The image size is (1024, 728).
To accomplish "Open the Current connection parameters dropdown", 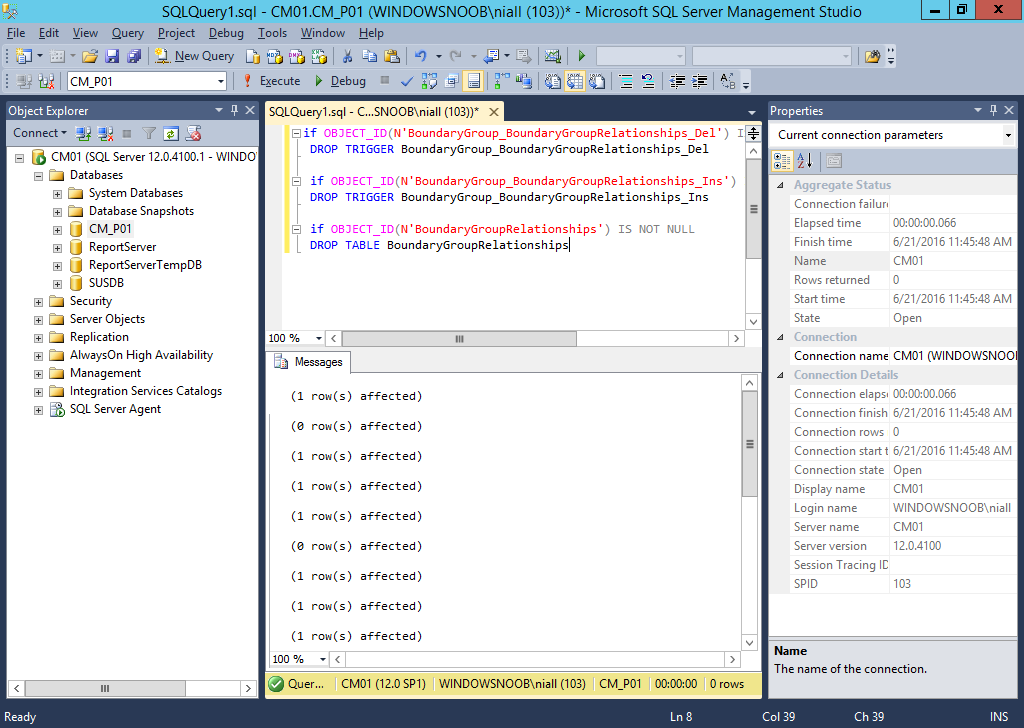I will (1008, 135).
